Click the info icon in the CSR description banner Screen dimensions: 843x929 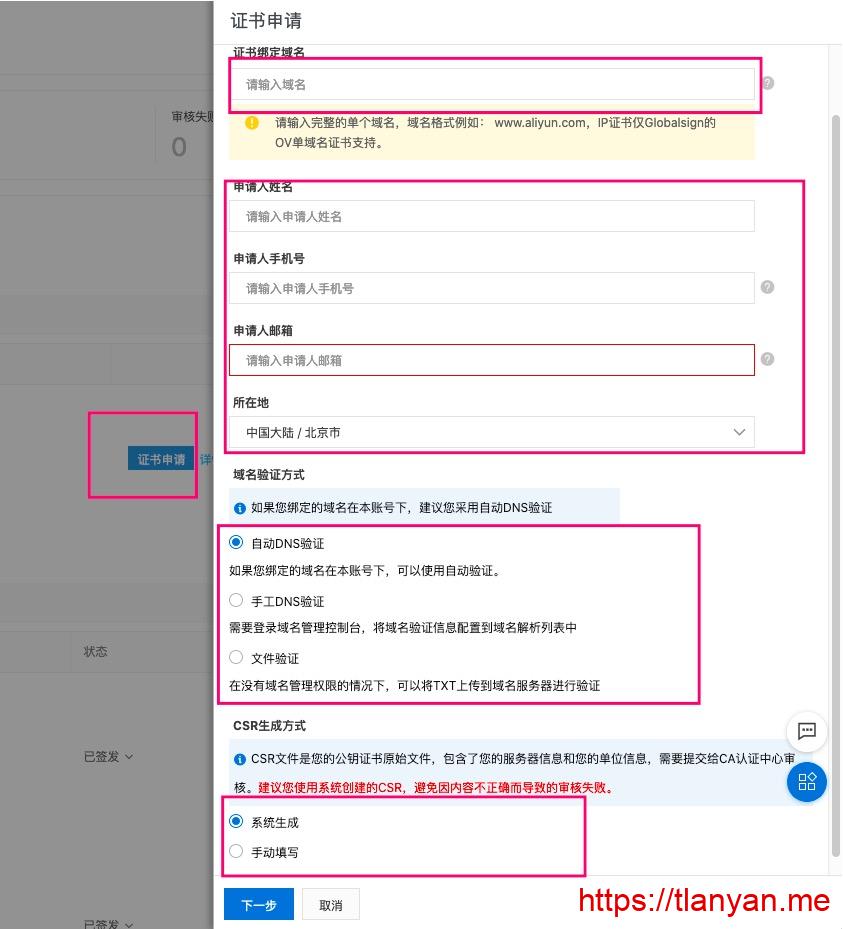[x=239, y=760]
